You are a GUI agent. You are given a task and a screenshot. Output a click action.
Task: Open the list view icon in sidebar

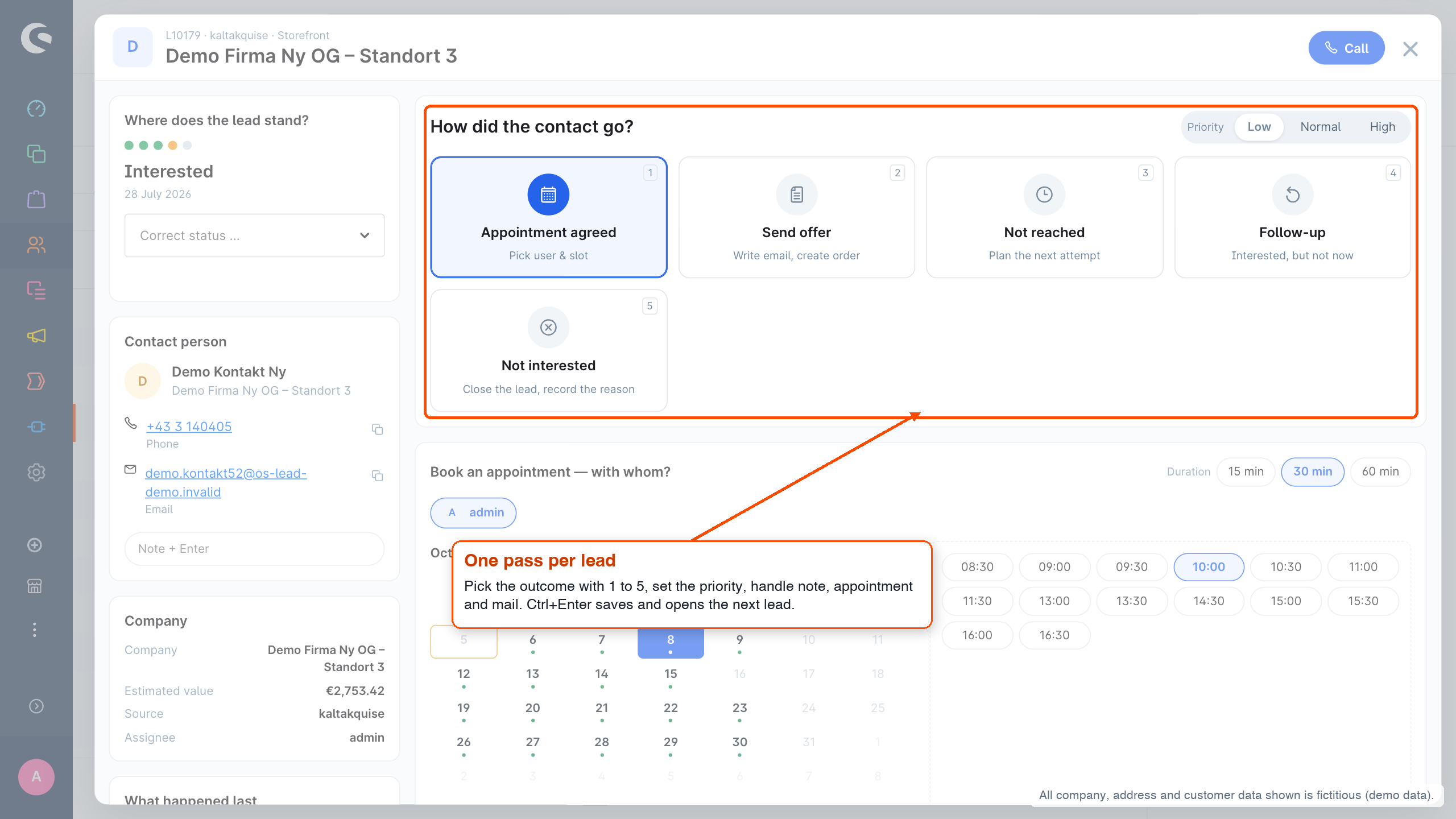(x=36, y=291)
